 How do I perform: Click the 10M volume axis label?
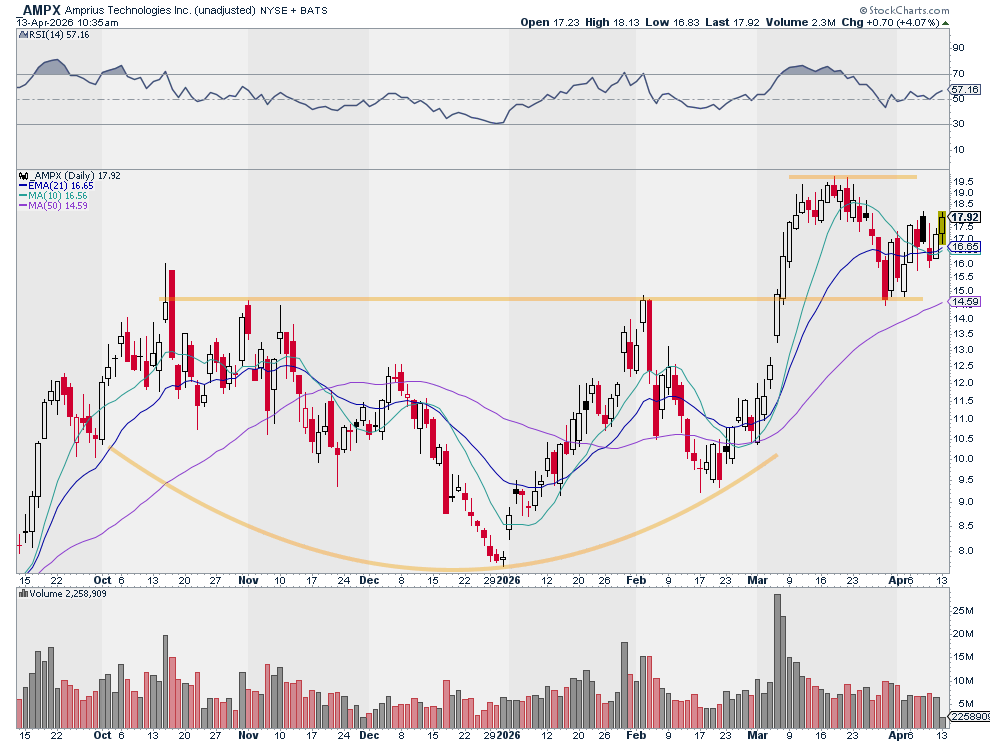click(x=963, y=681)
